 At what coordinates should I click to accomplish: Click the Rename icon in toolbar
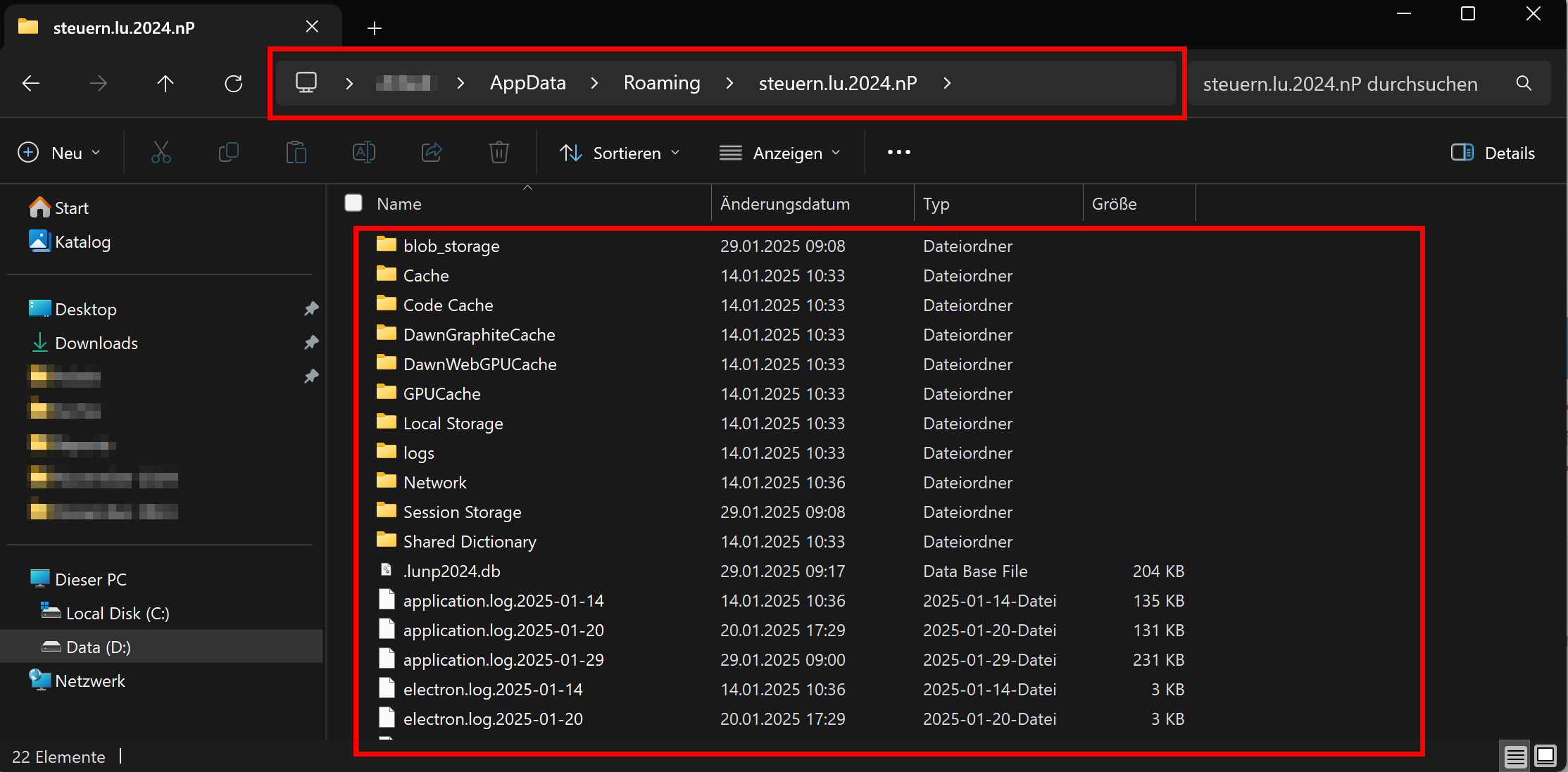(364, 153)
